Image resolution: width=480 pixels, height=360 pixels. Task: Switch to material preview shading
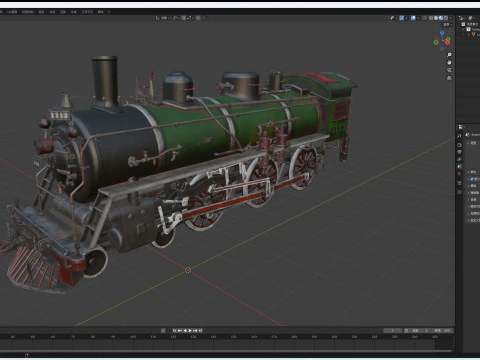pos(441,18)
